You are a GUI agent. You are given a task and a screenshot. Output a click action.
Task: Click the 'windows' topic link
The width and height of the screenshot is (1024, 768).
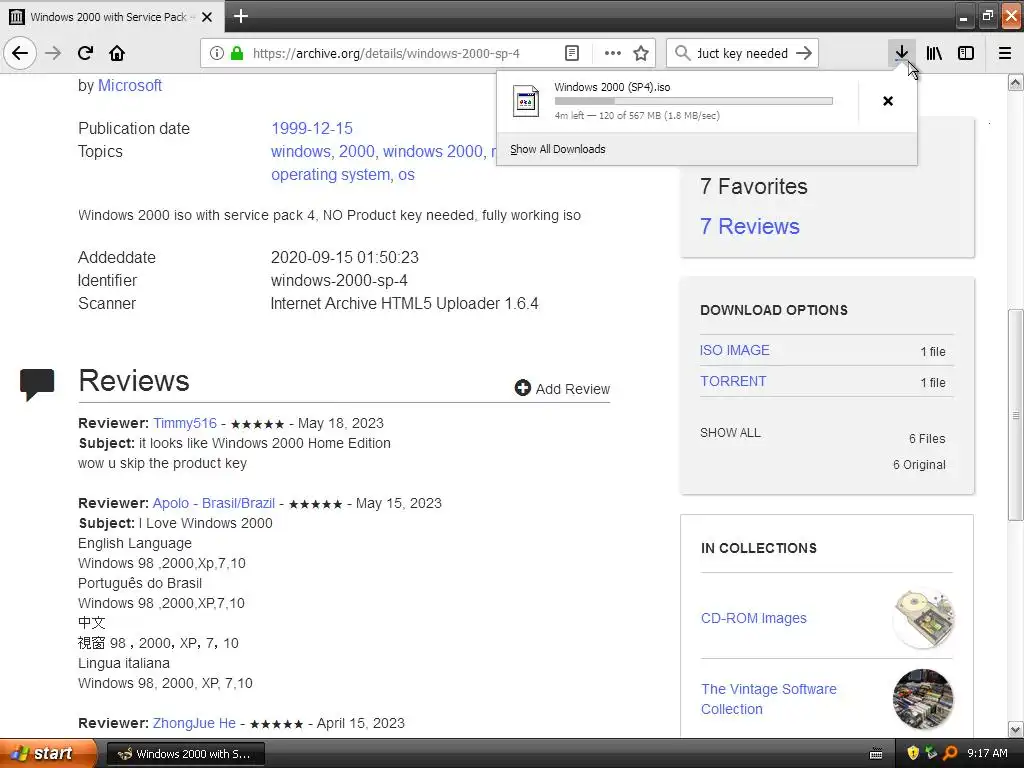click(301, 152)
